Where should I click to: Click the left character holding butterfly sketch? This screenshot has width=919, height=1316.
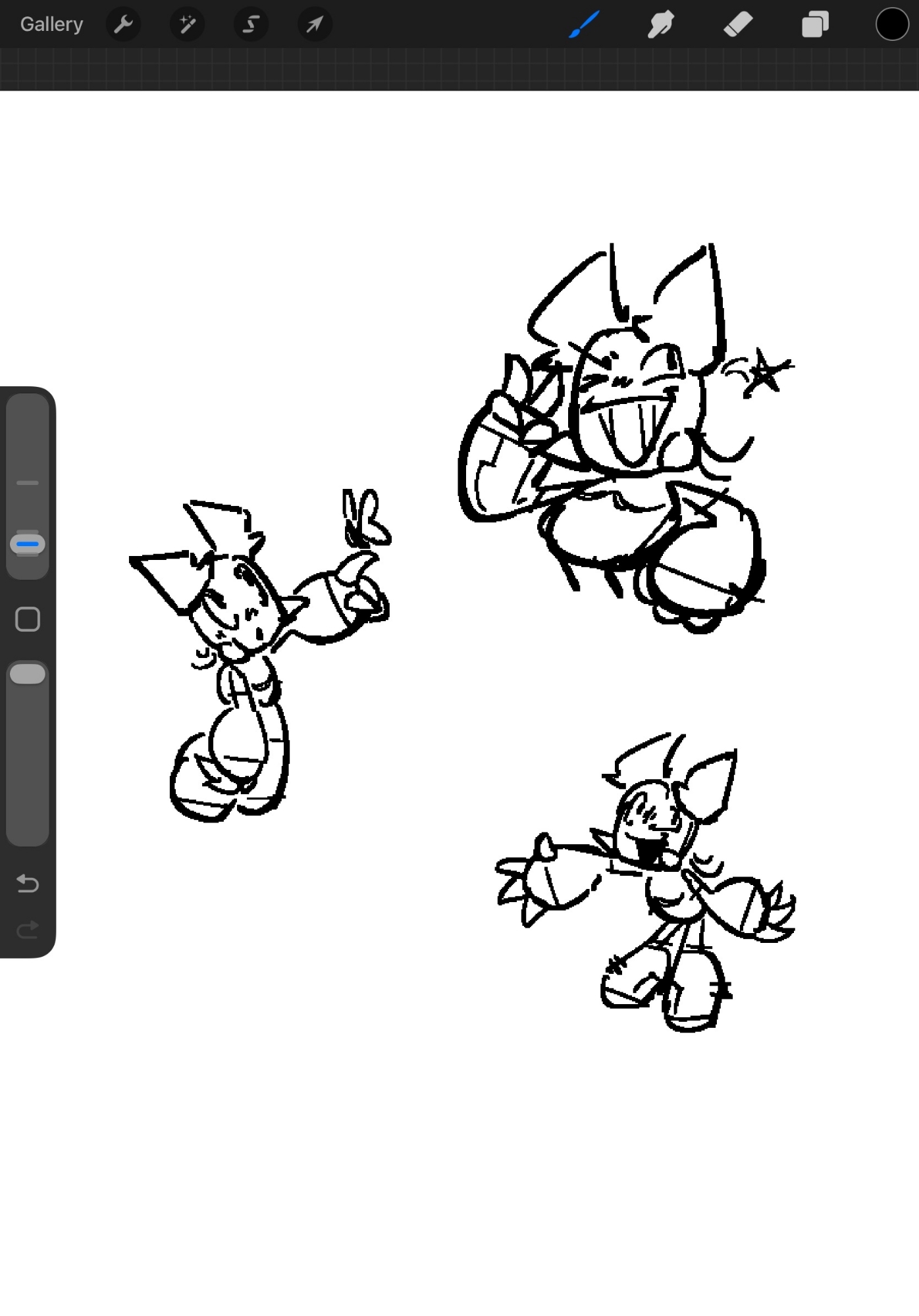click(244, 658)
